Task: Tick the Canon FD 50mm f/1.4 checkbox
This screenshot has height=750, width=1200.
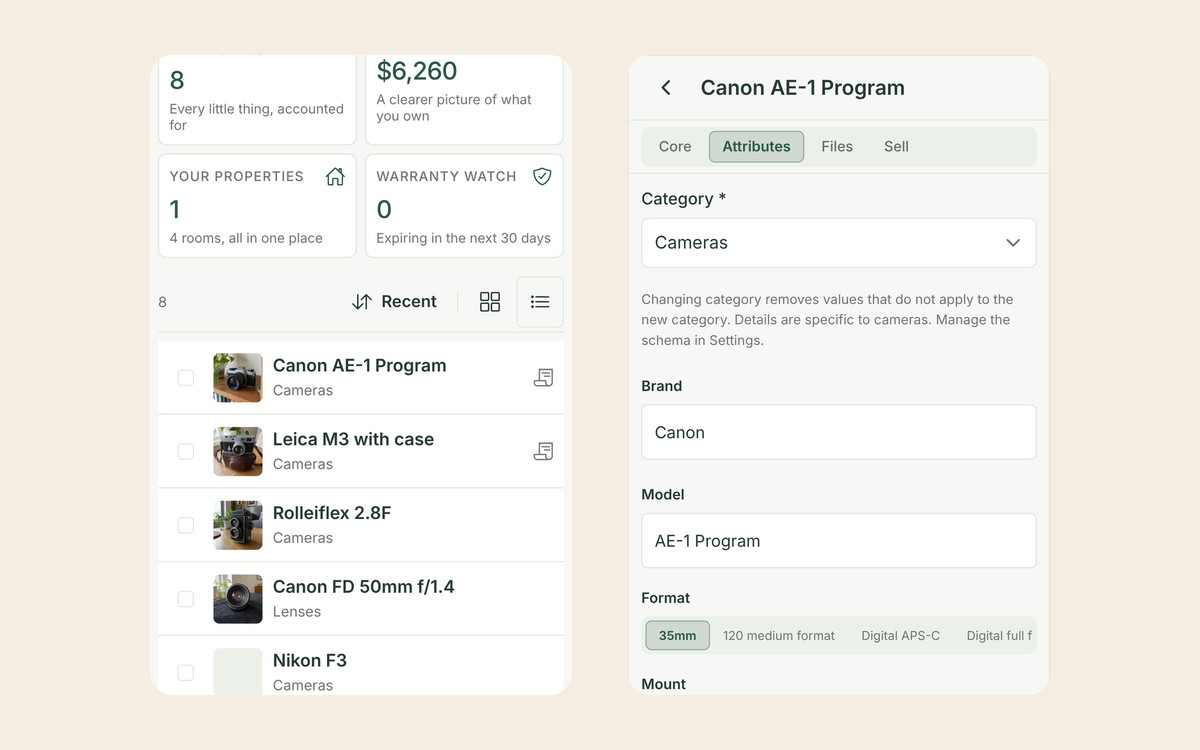Action: coord(185,599)
